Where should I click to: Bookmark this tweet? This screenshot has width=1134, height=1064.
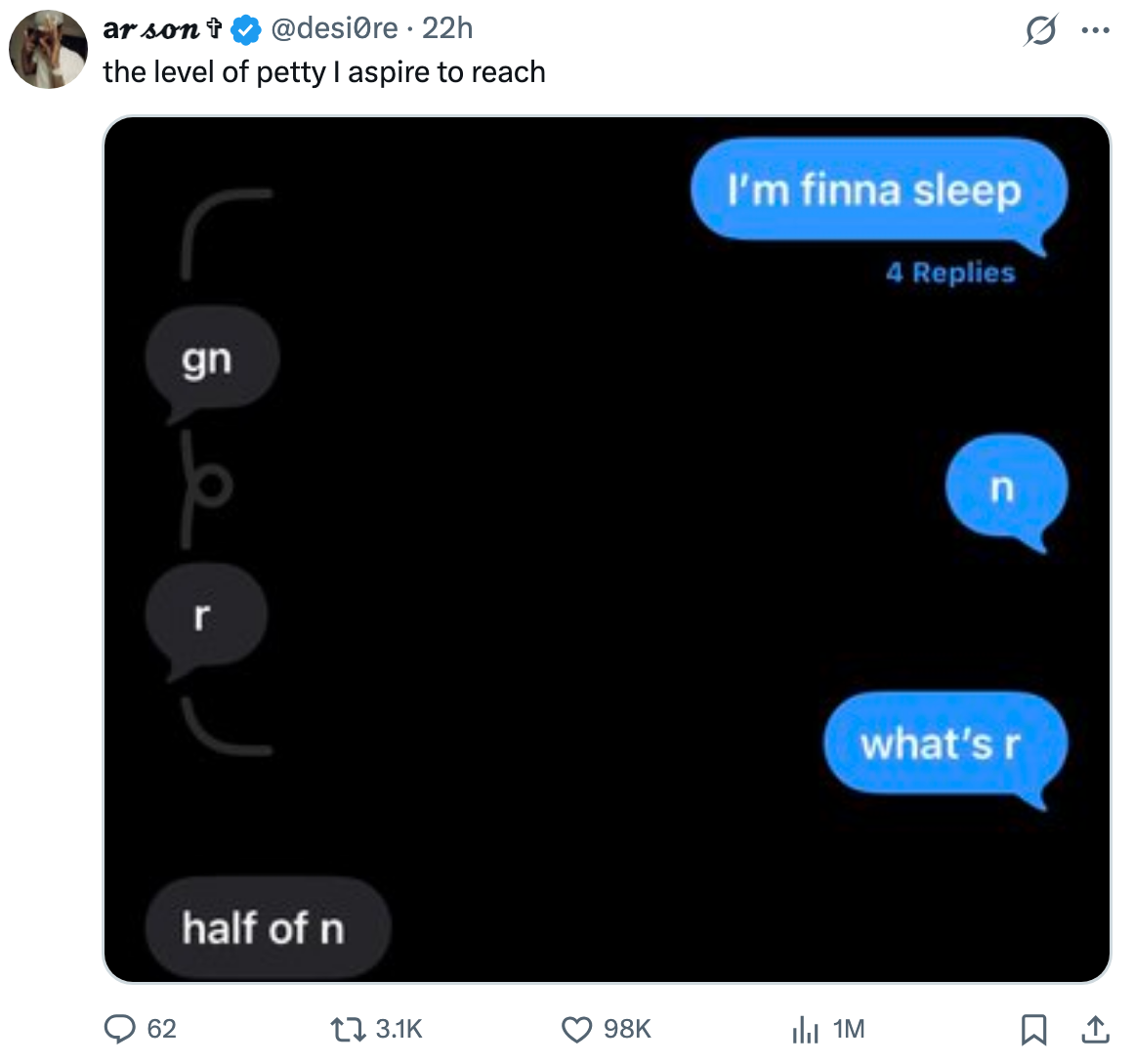click(1031, 1029)
